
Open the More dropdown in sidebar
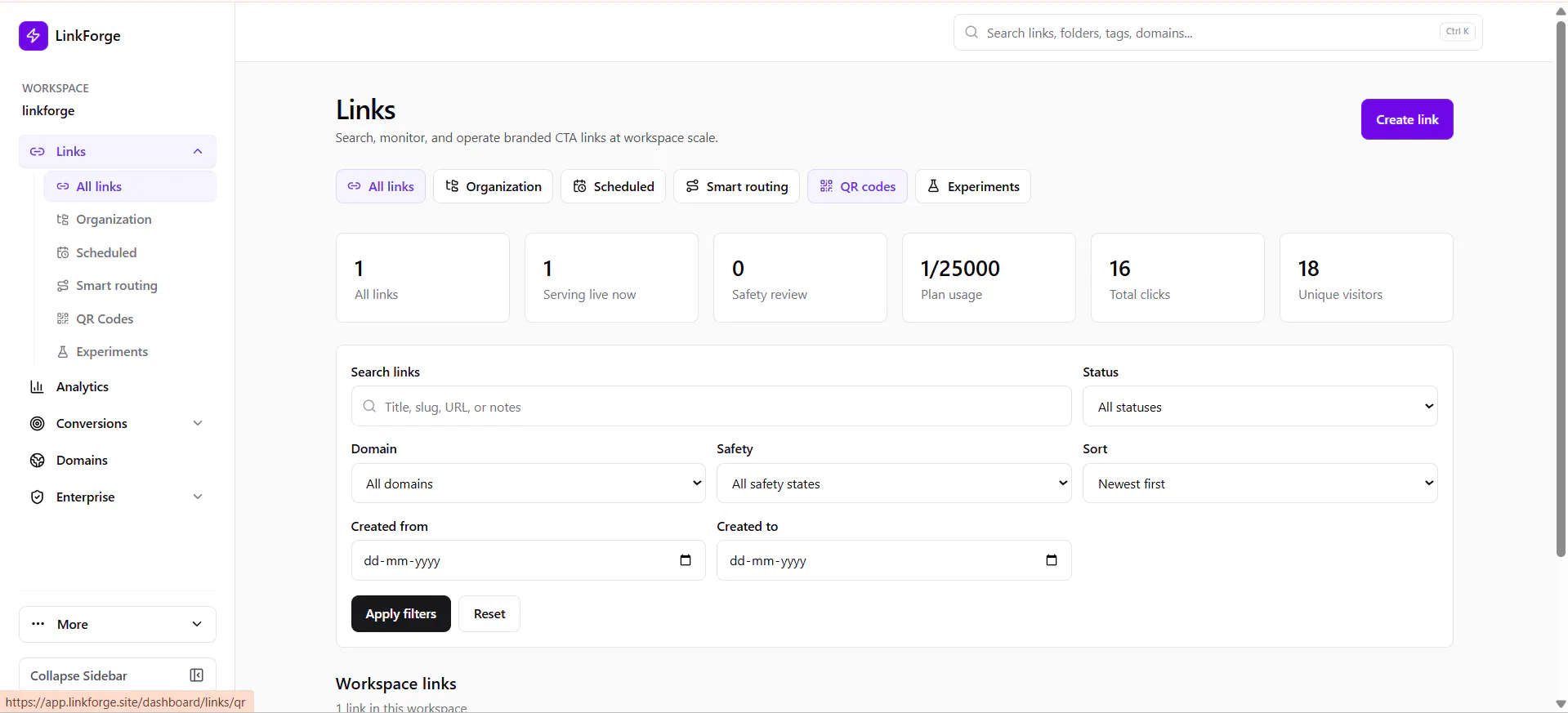[118, 625]
